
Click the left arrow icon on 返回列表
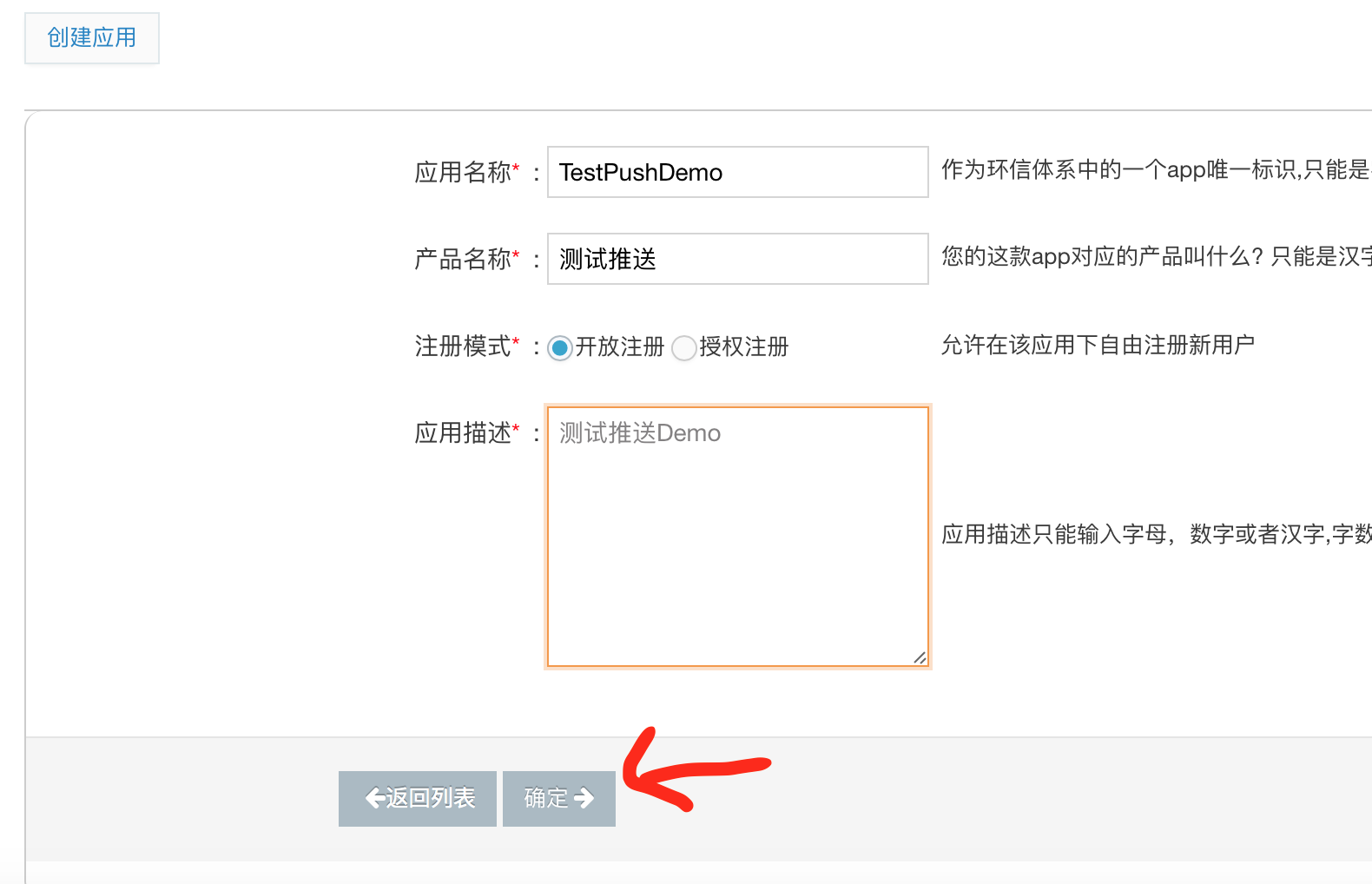coord(375,798)
